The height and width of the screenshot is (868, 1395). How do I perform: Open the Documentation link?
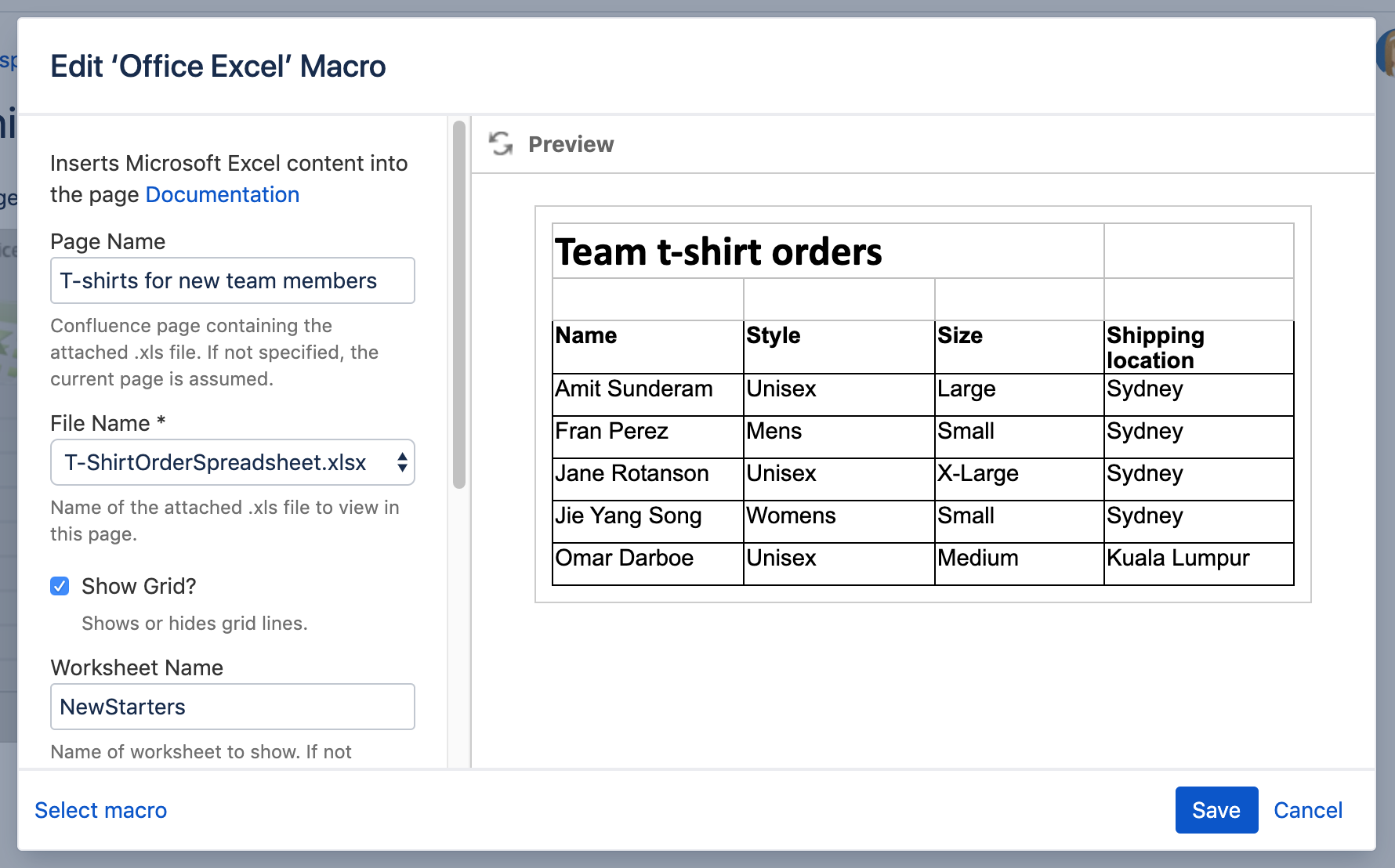click(223, 194)
